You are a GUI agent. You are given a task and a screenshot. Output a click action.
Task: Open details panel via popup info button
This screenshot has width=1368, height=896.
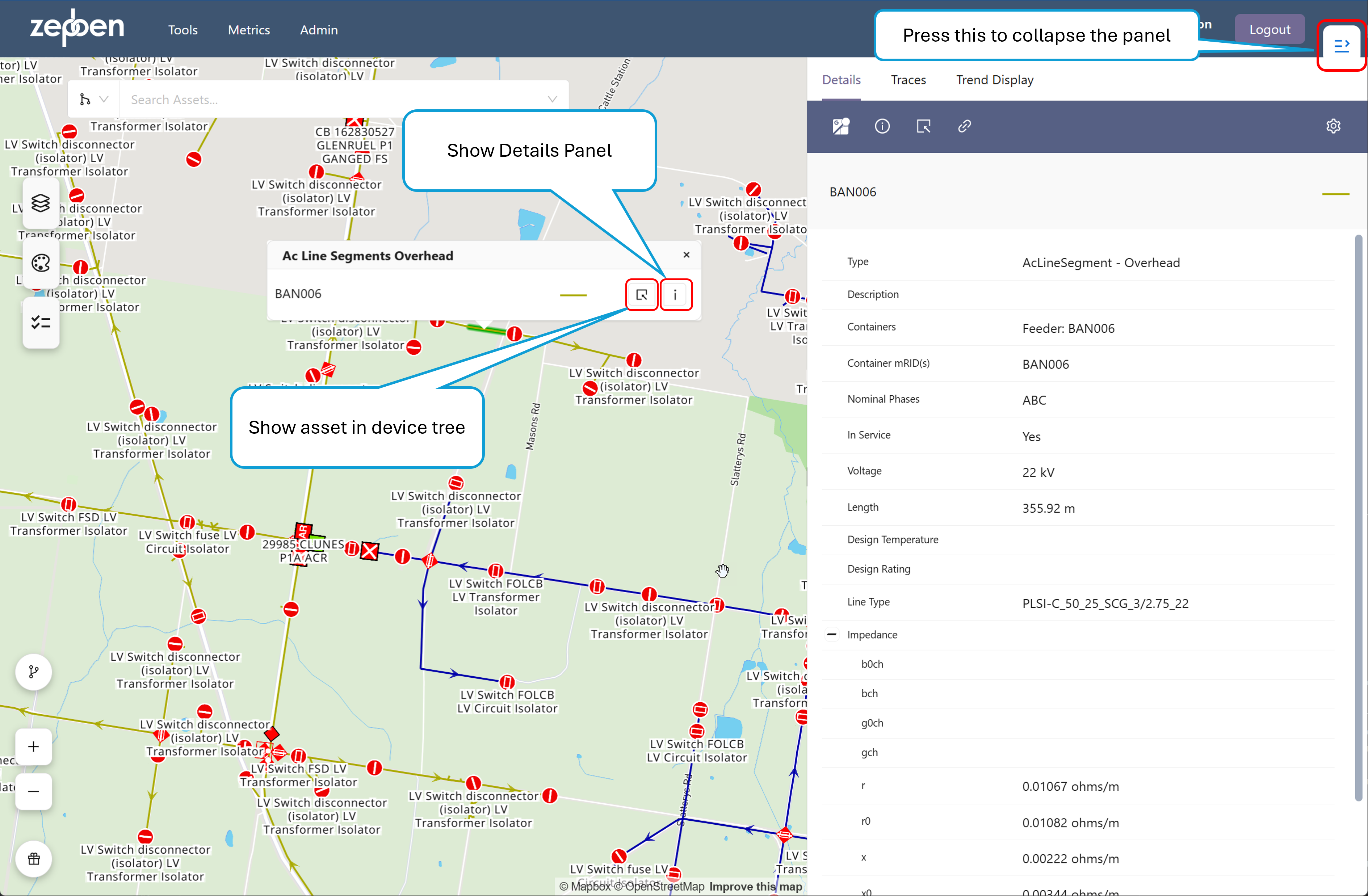click(675, 295)
